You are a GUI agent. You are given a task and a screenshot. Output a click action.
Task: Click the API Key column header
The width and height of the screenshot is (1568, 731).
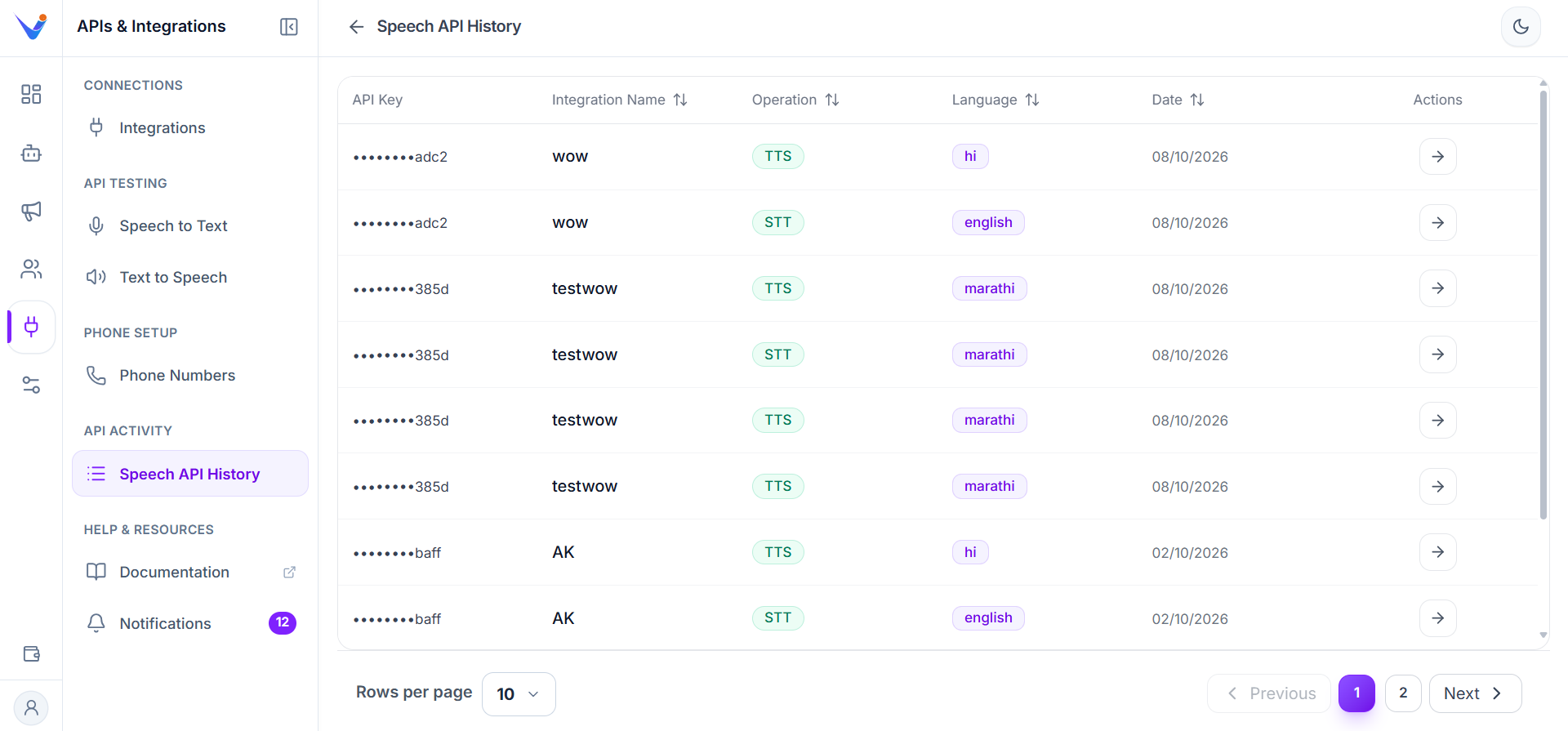pyautogui.click(x=377, y=100)
